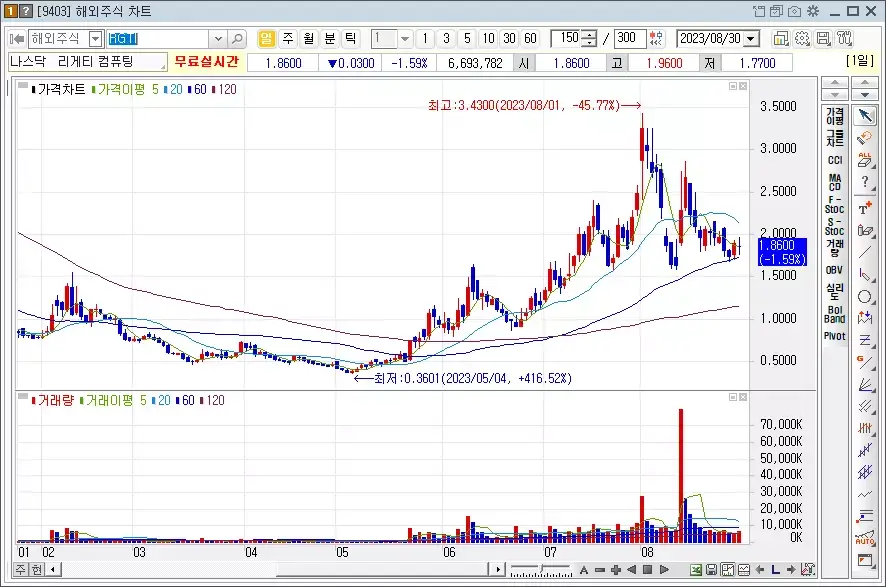Click the zoom-in plus icon in bottom bar

tap(616, 569)
